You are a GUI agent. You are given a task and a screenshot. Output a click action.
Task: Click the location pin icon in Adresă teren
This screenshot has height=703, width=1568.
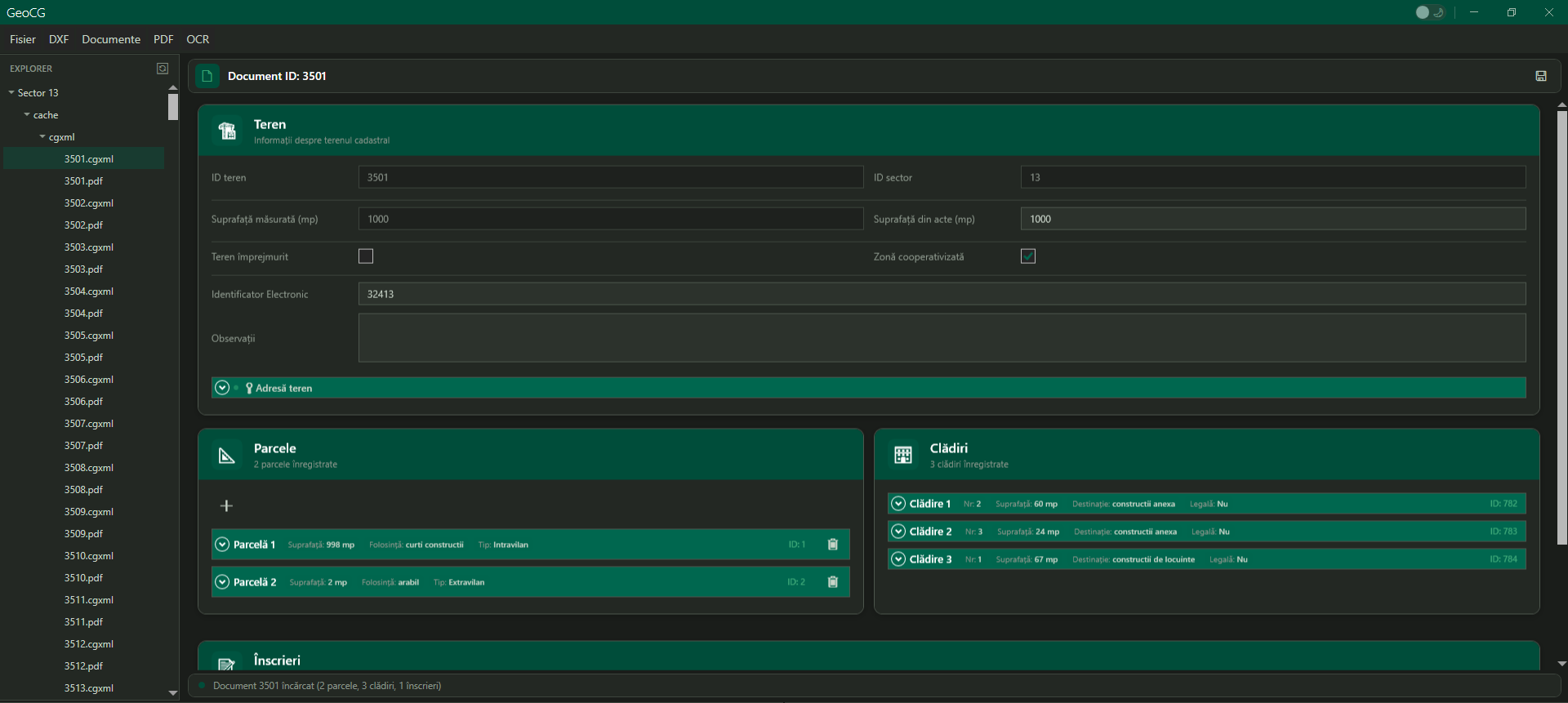pyautogui.click(x=249, y=388)
